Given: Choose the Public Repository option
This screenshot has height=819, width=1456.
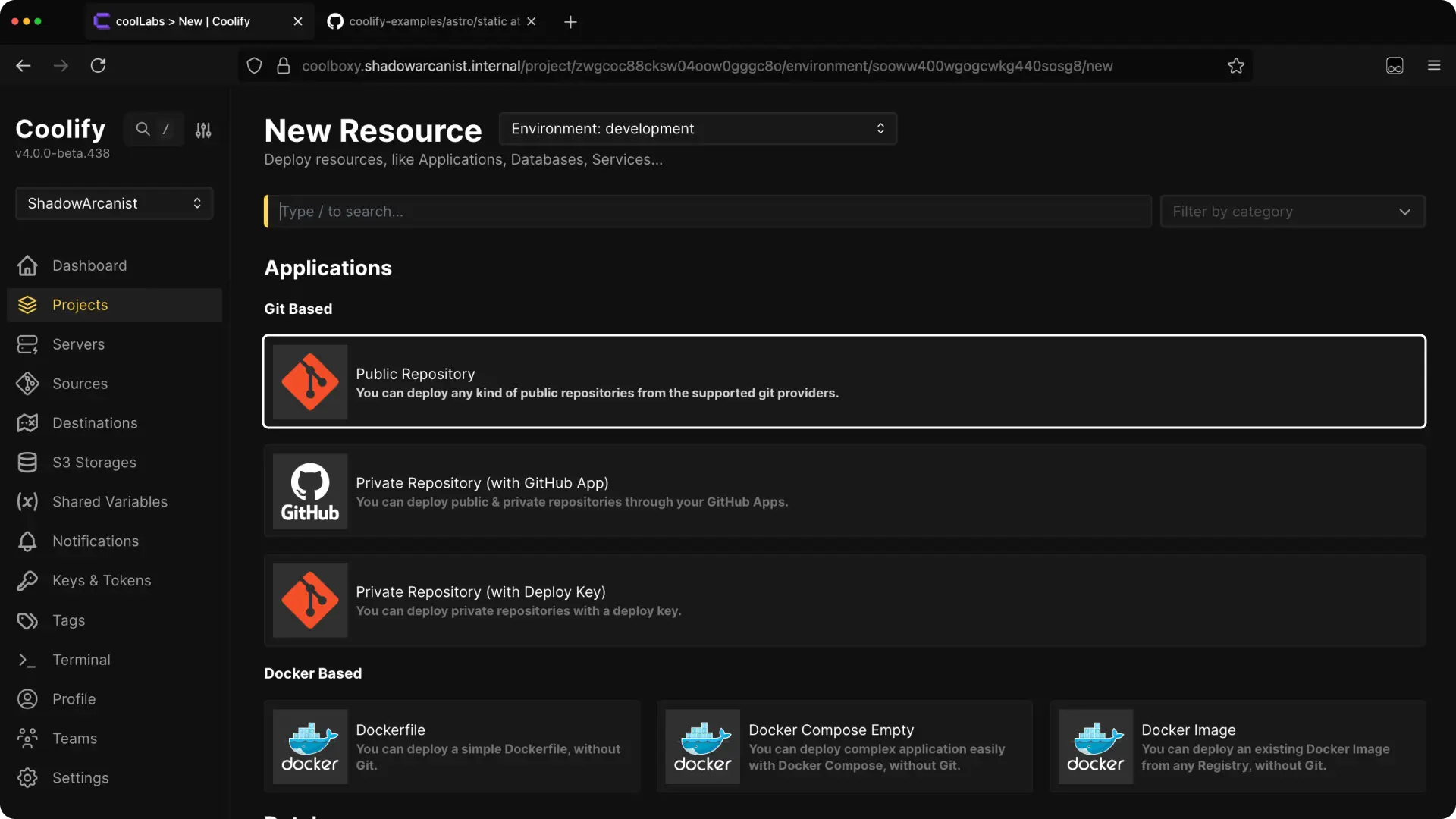Looking at the screenshot, I should point(844,382).
